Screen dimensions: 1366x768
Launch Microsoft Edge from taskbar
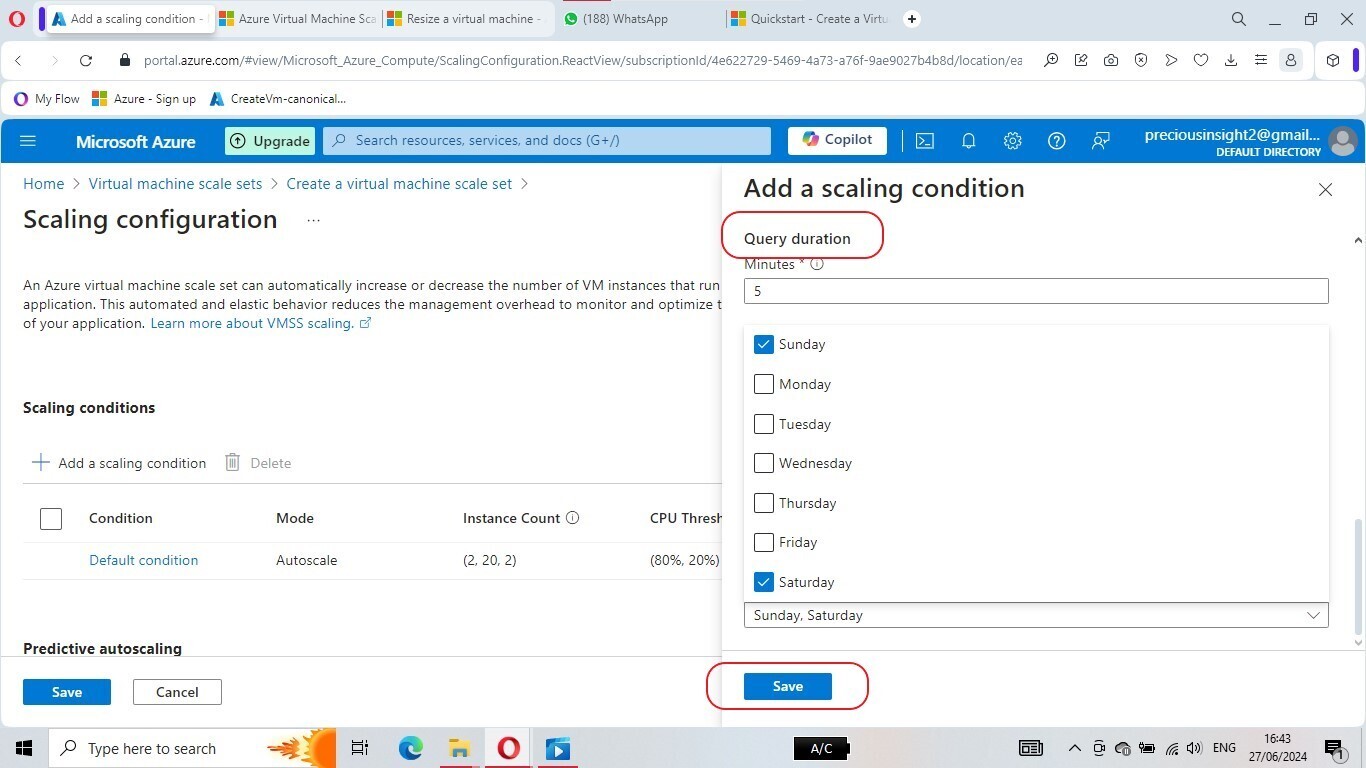click(x=410, y=748)
